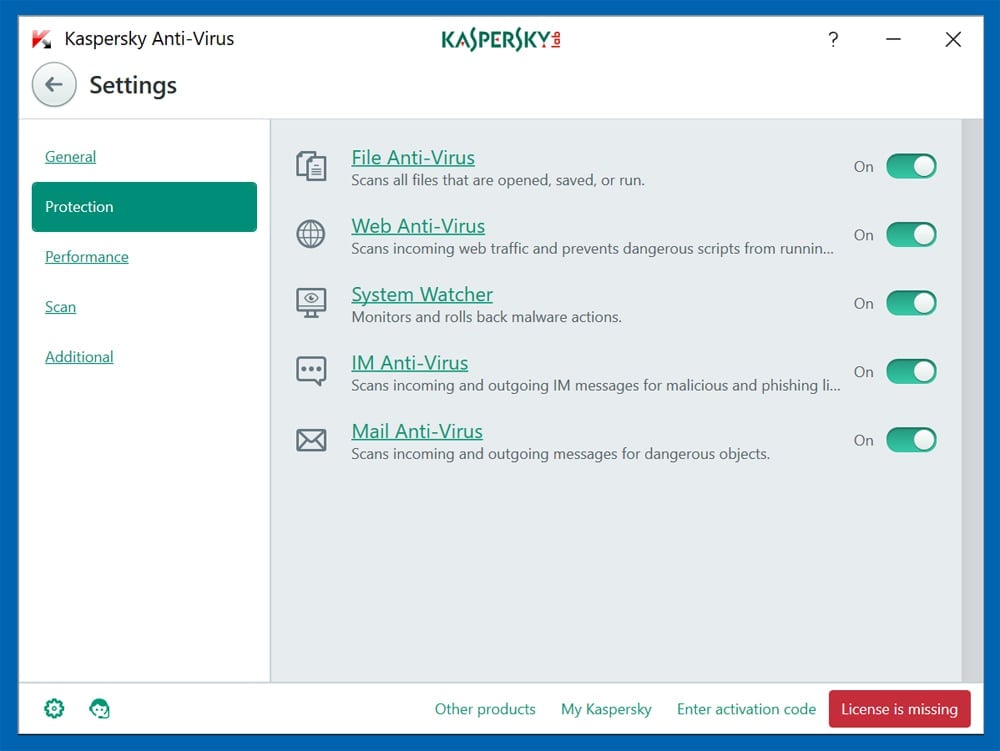This screenshot has width=1000, height=751.
Task: Click the Web Anti-Virus globe icon
Action: 311,235
